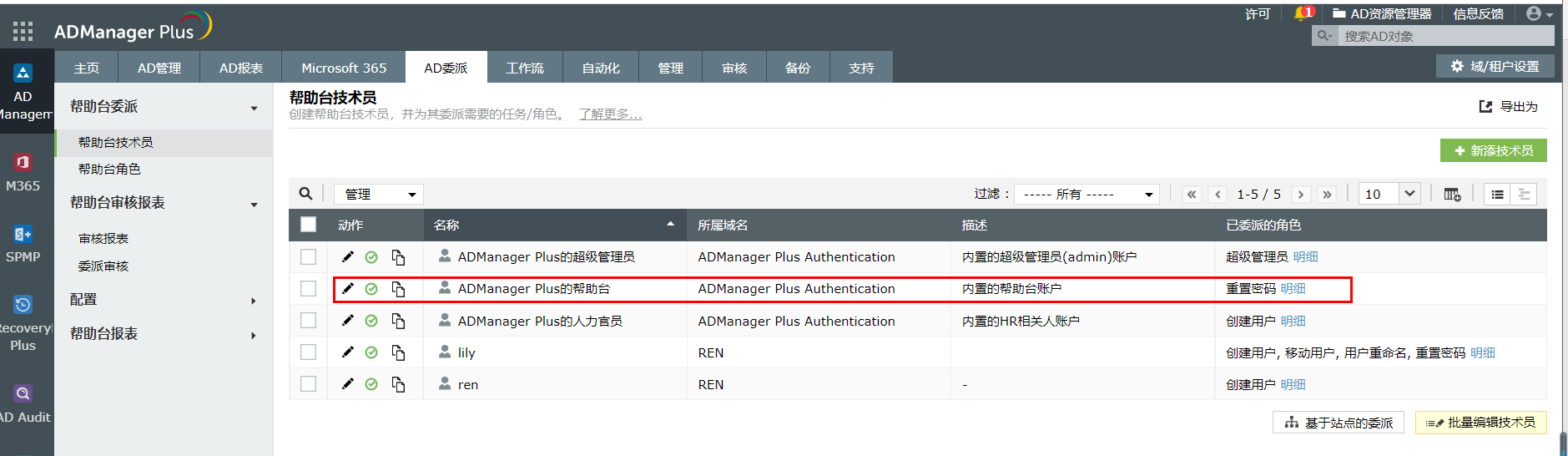
Task: Open 域/租户设置 settings button
Action: (x=1495, y=66)
